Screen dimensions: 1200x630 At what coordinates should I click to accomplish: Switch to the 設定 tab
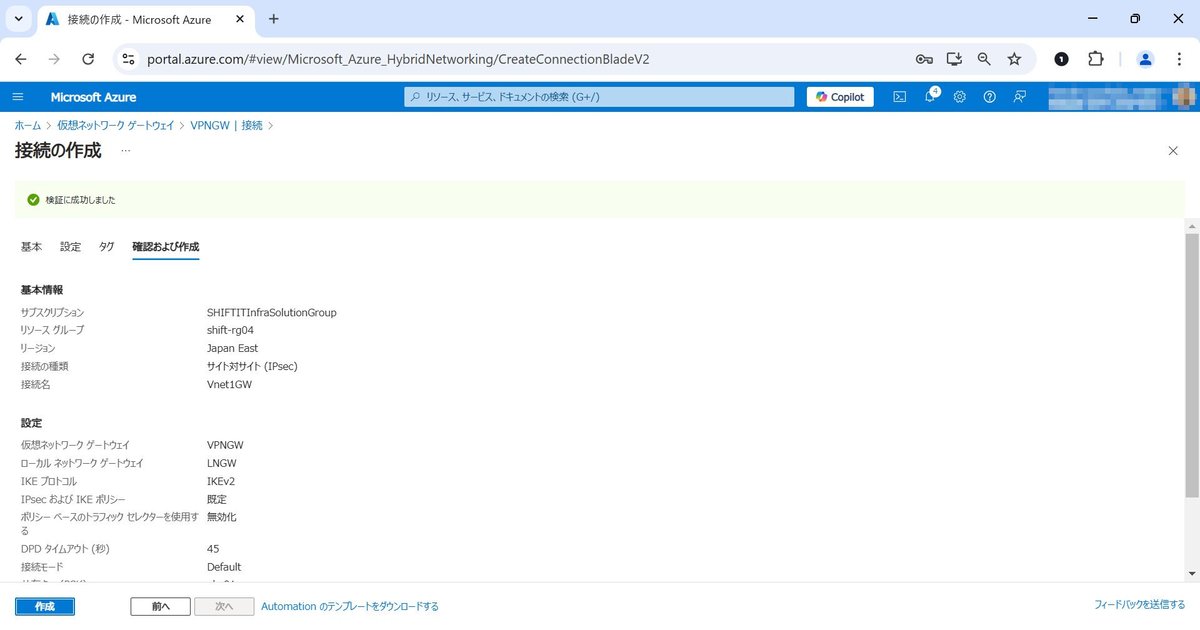(x=70, y=246)
